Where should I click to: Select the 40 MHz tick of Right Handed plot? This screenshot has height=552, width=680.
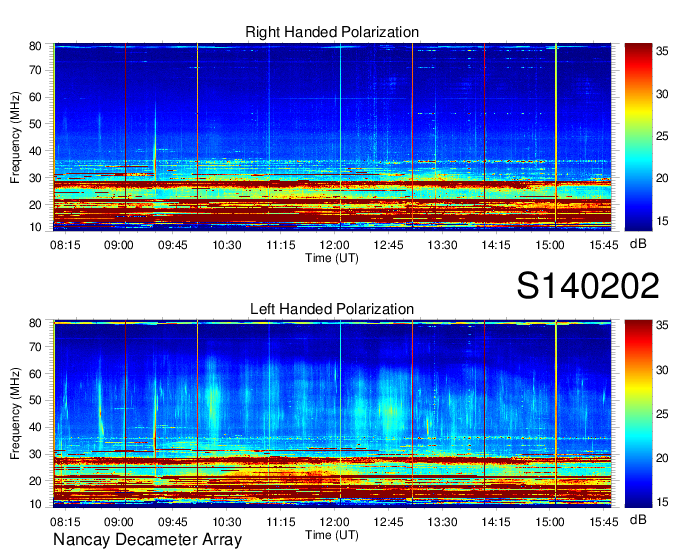(x=35, y=151)
